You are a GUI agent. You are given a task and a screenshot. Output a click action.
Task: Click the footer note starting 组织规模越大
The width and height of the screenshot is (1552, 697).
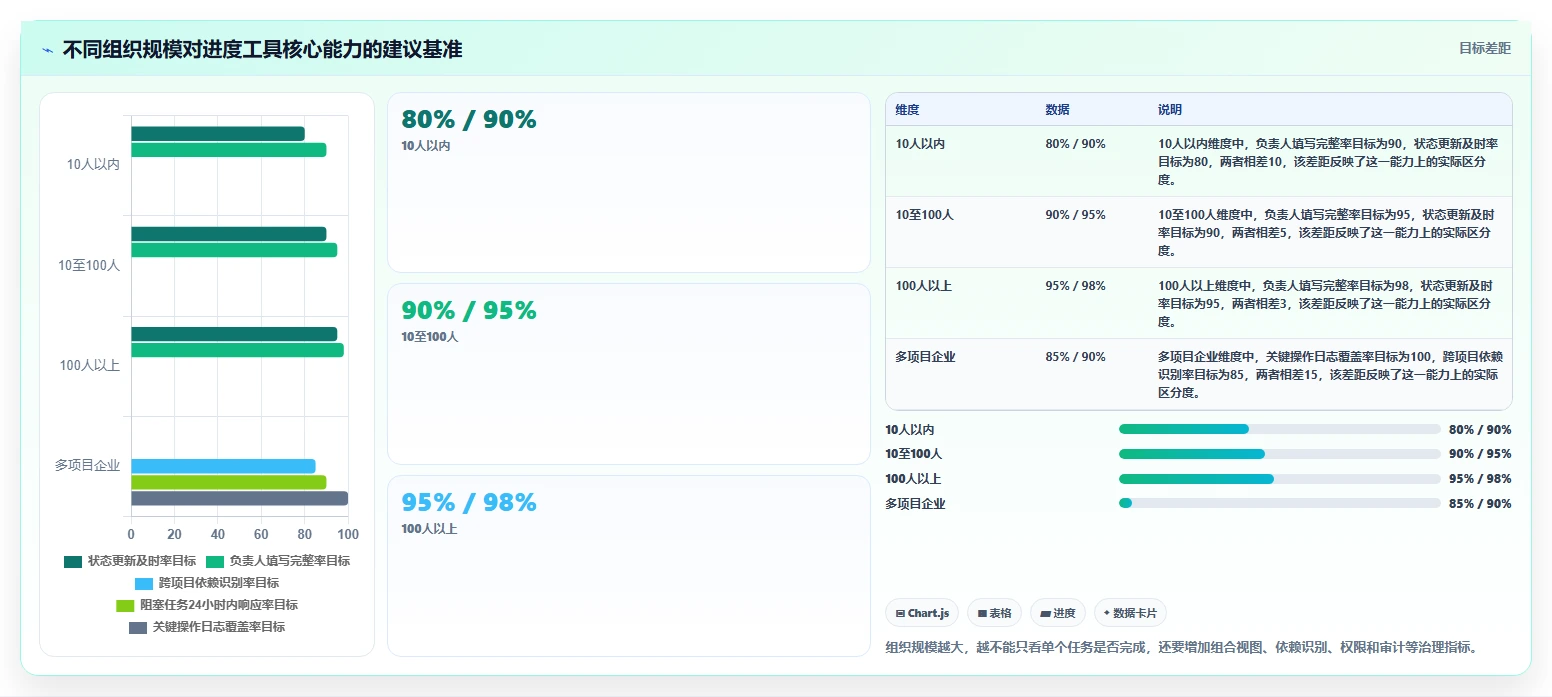(x=1181, y=647)
